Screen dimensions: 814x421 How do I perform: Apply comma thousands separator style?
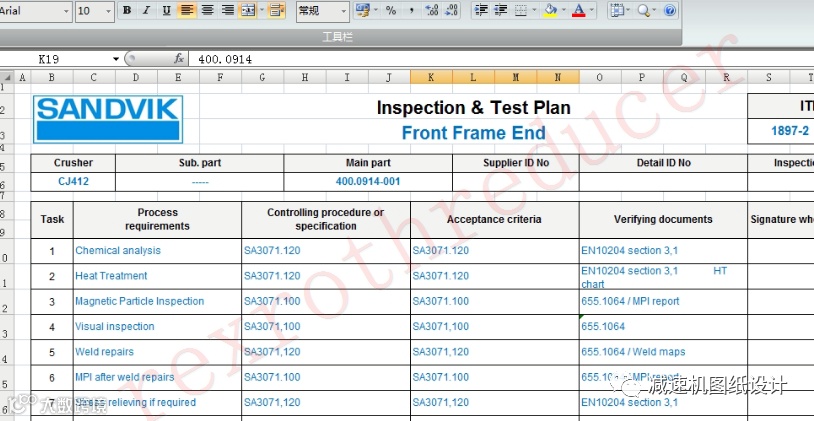click(x=411, y=10)
